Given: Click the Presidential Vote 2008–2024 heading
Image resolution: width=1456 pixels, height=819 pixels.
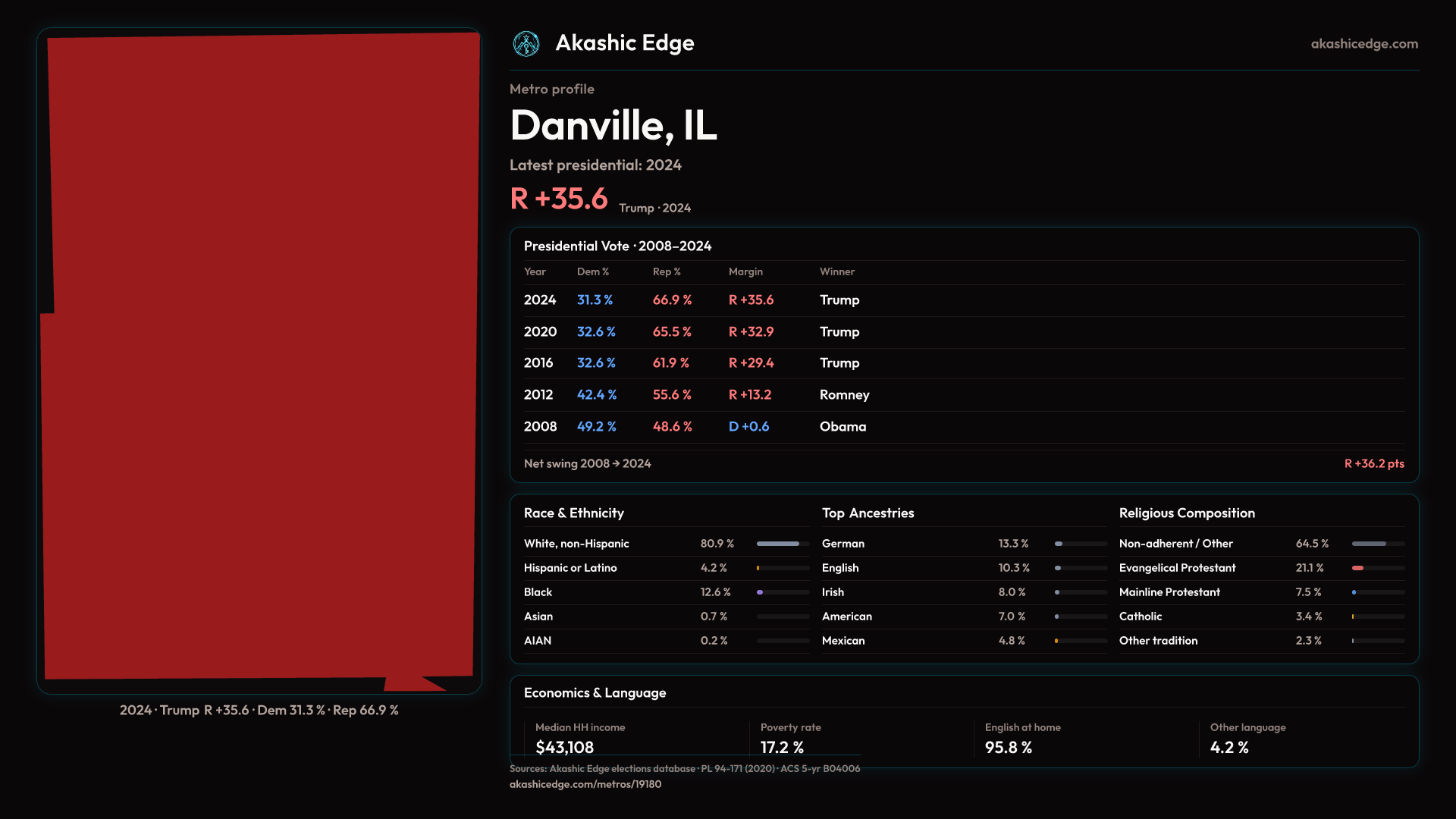Looking at the screenshot, I should pos(617,246).
